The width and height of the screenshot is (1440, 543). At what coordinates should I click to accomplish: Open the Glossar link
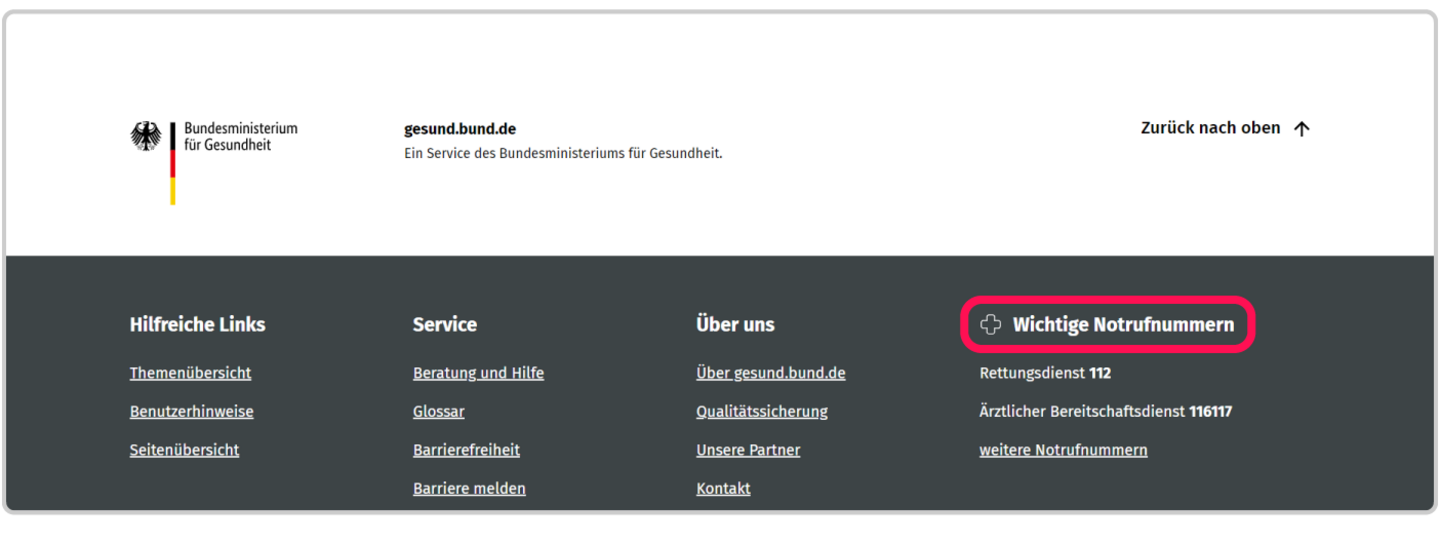click(x=438, y=412)
